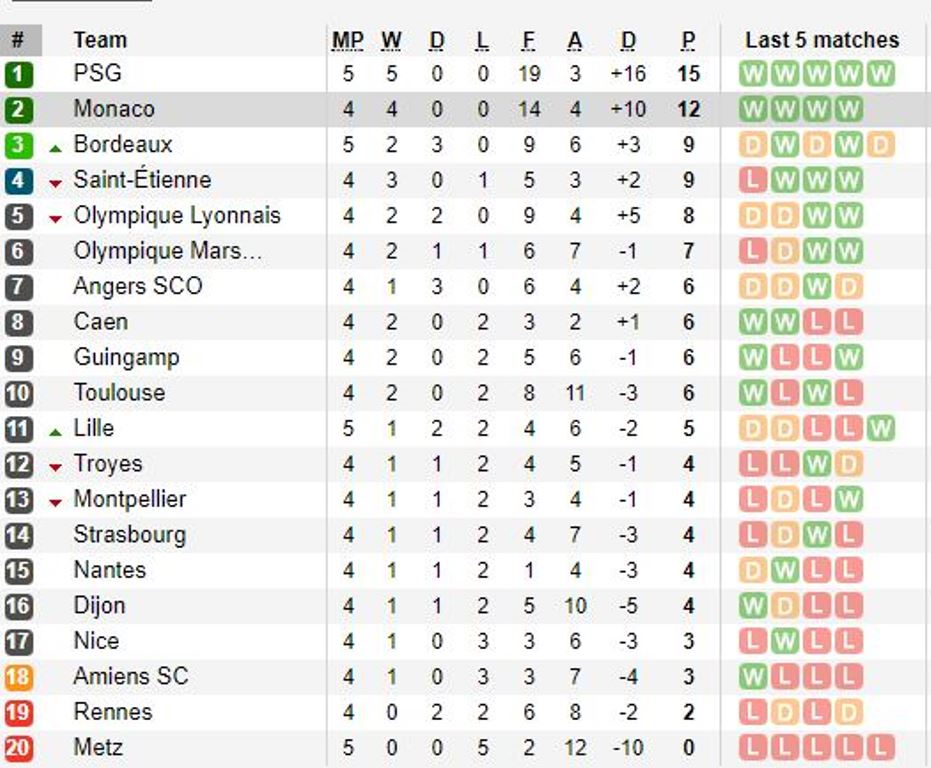Open the Olympique Lyonnais team link
This screenshot has height=768, width=931.
point(177,215)
